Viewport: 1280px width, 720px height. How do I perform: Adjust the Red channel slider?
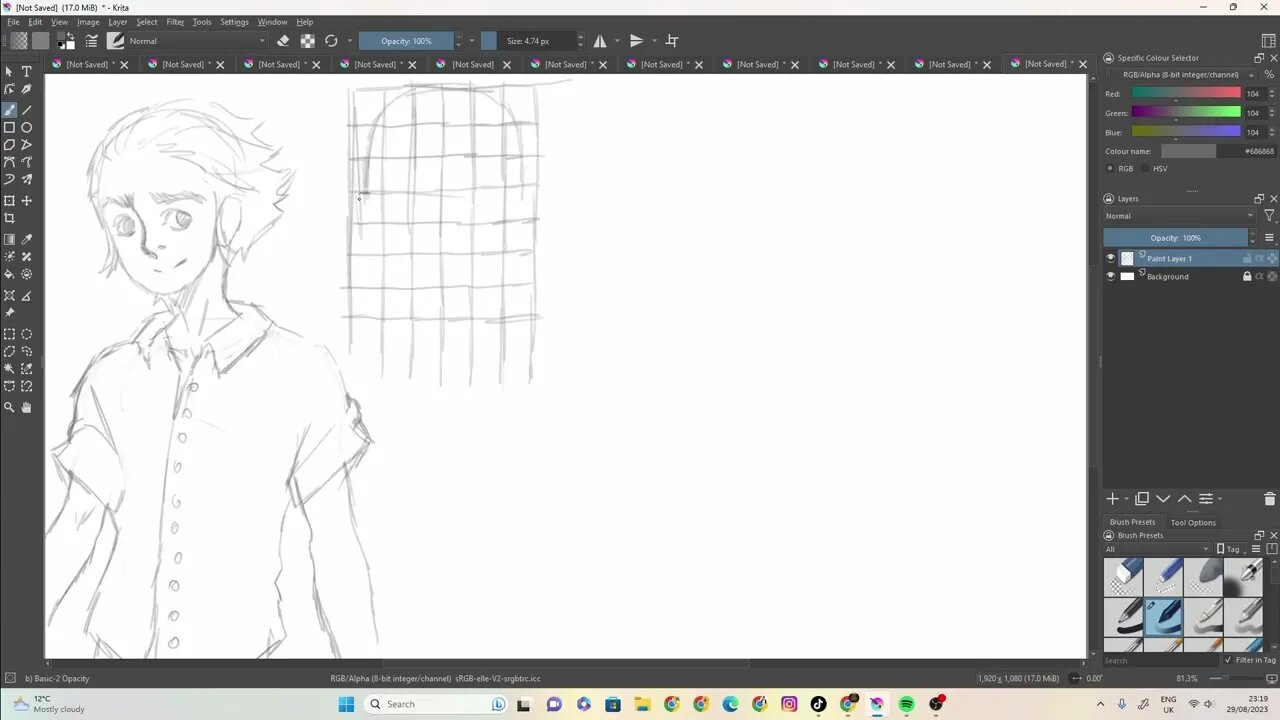click(1186, 94)
